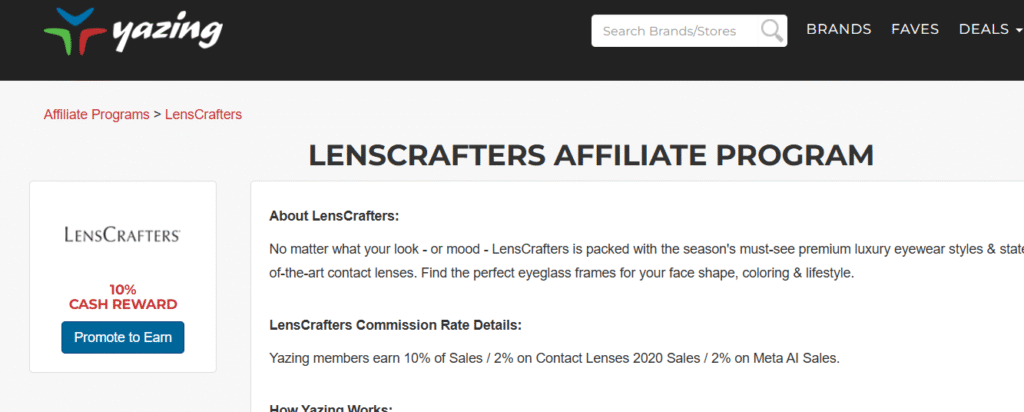Open the LensCrafters breadcrumb link
The height and width of the screenshot is (412, 1024).
tap(203, 115)
